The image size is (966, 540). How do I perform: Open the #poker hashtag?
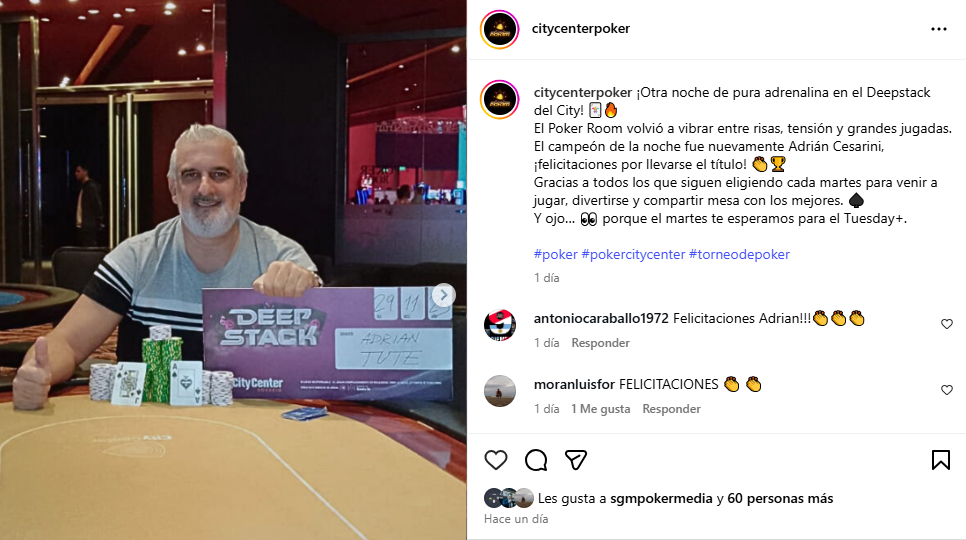coord(556,254)
